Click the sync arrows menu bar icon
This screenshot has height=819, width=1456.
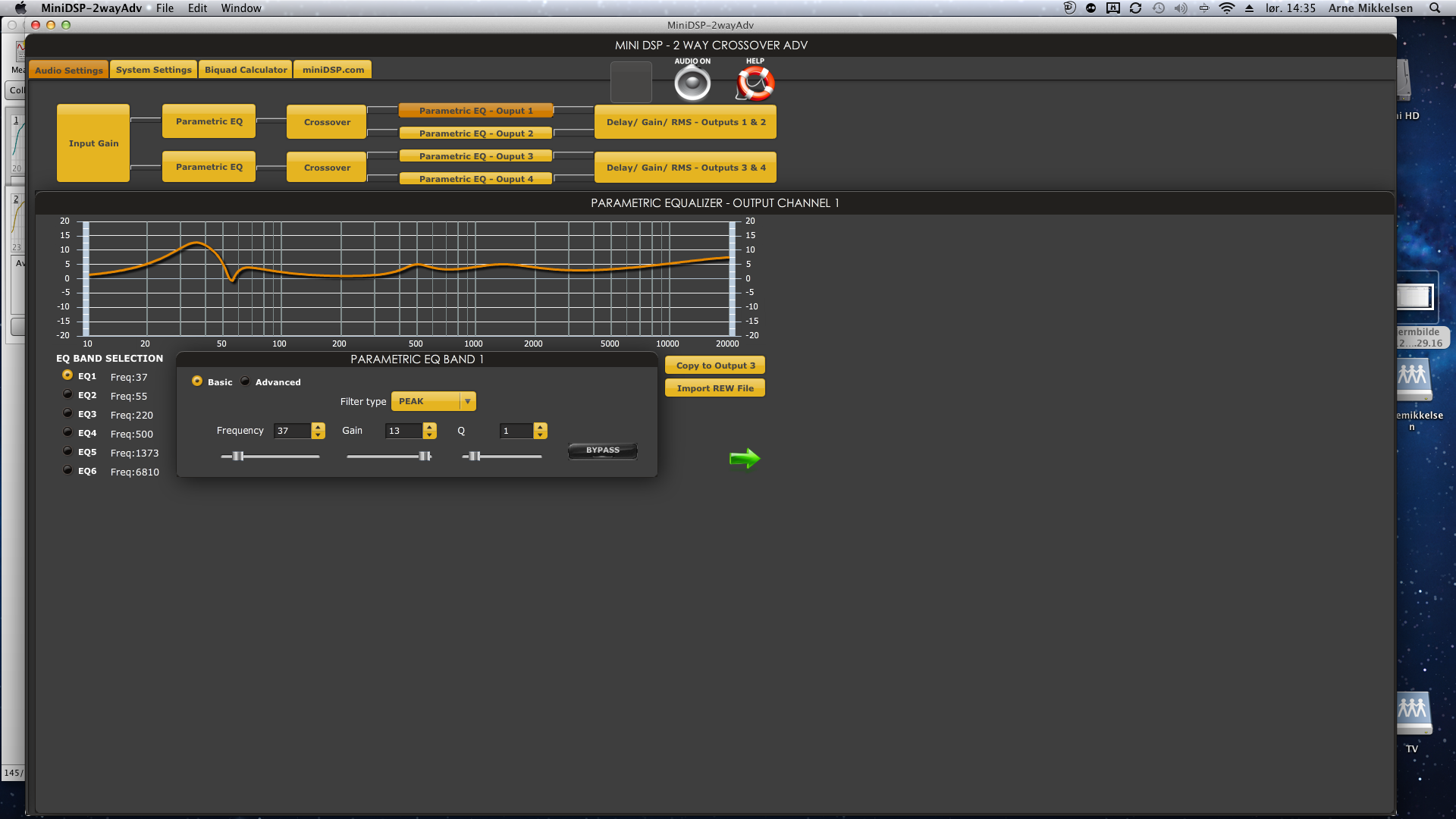1135,8
